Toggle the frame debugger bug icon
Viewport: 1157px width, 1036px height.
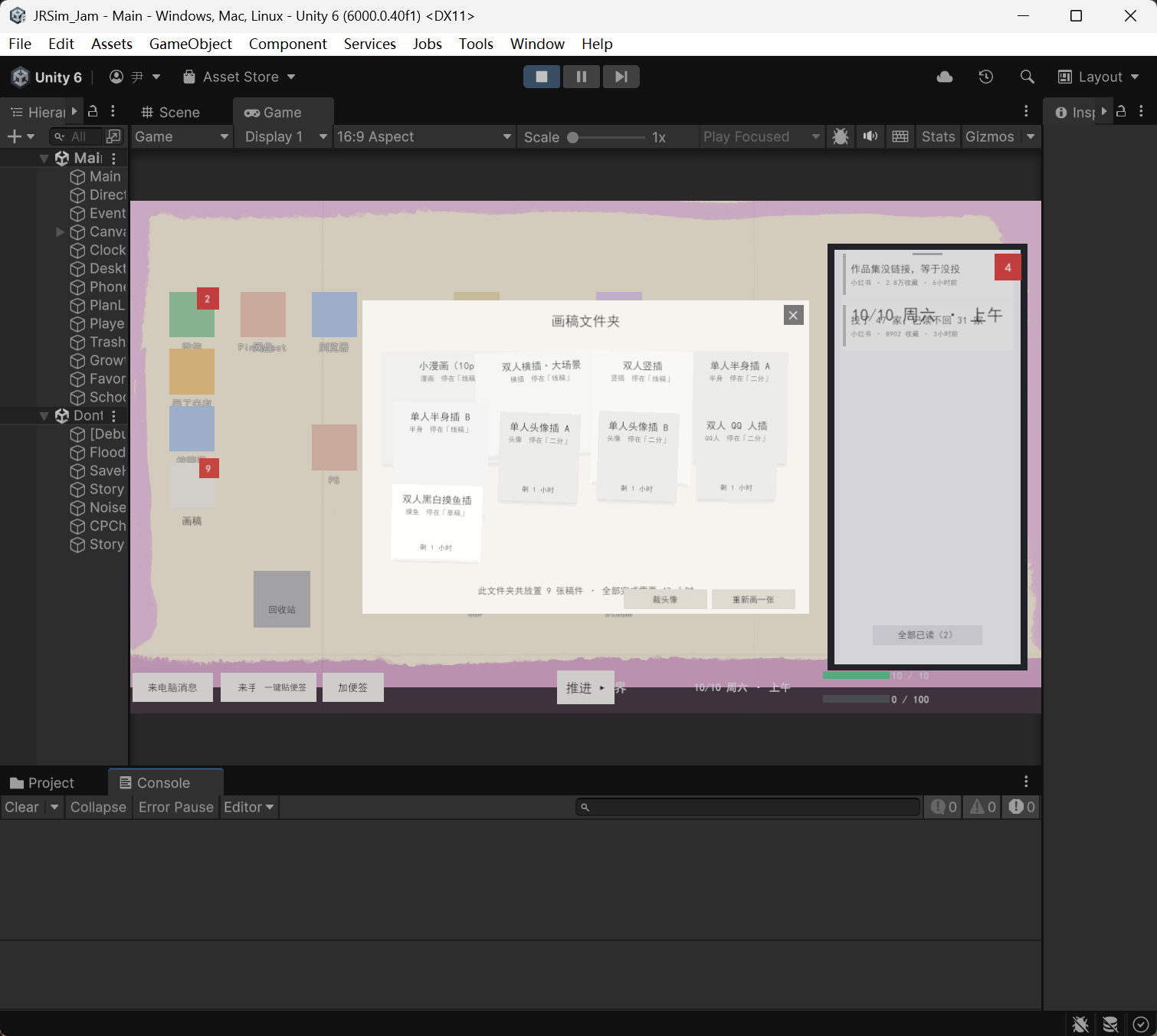(x=841, y=136)
